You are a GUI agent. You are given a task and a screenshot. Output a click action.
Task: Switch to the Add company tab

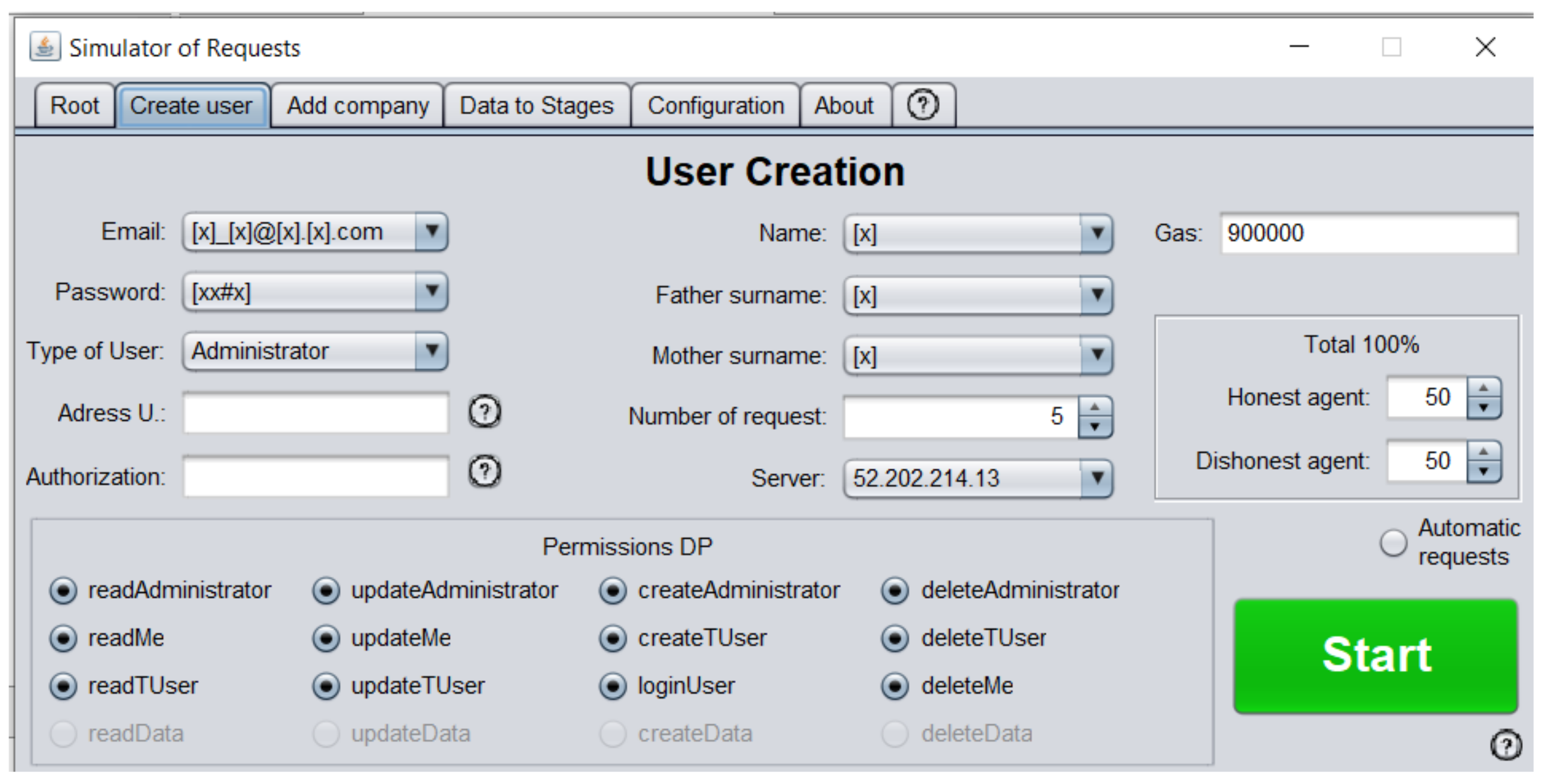point(358,106)
